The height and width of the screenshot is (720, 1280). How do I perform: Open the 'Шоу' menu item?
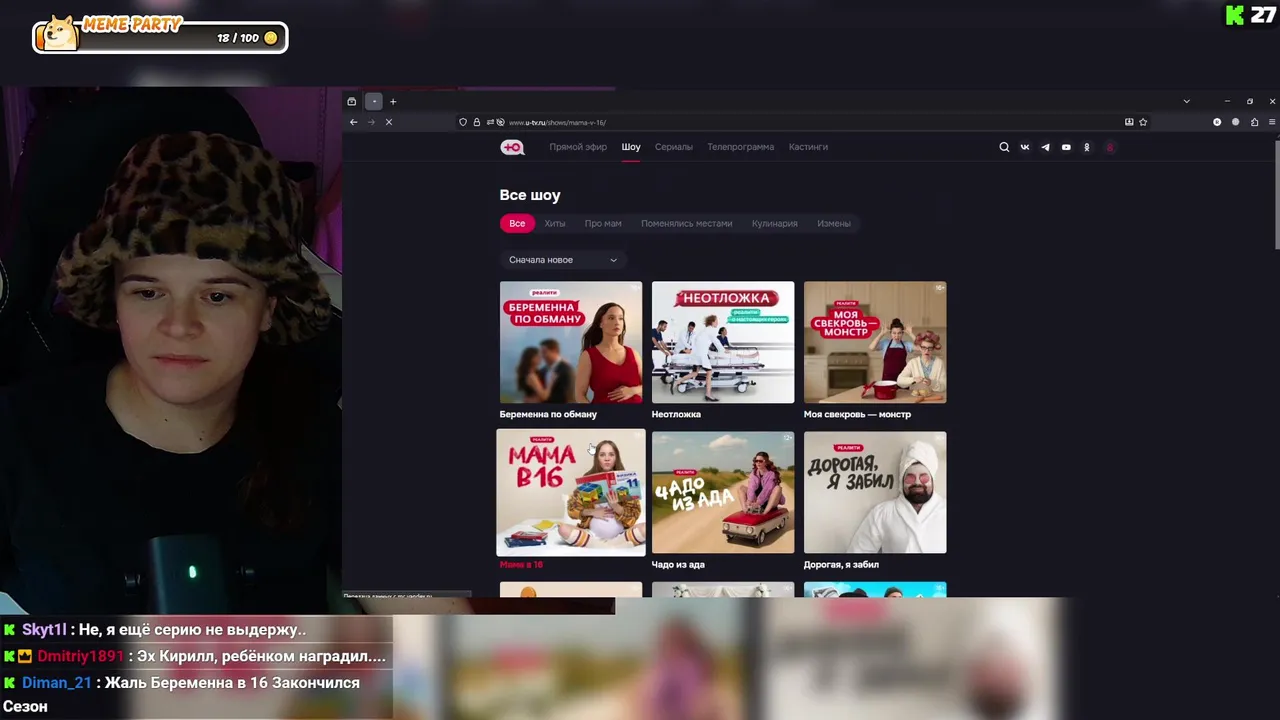(x=631, y=147)
